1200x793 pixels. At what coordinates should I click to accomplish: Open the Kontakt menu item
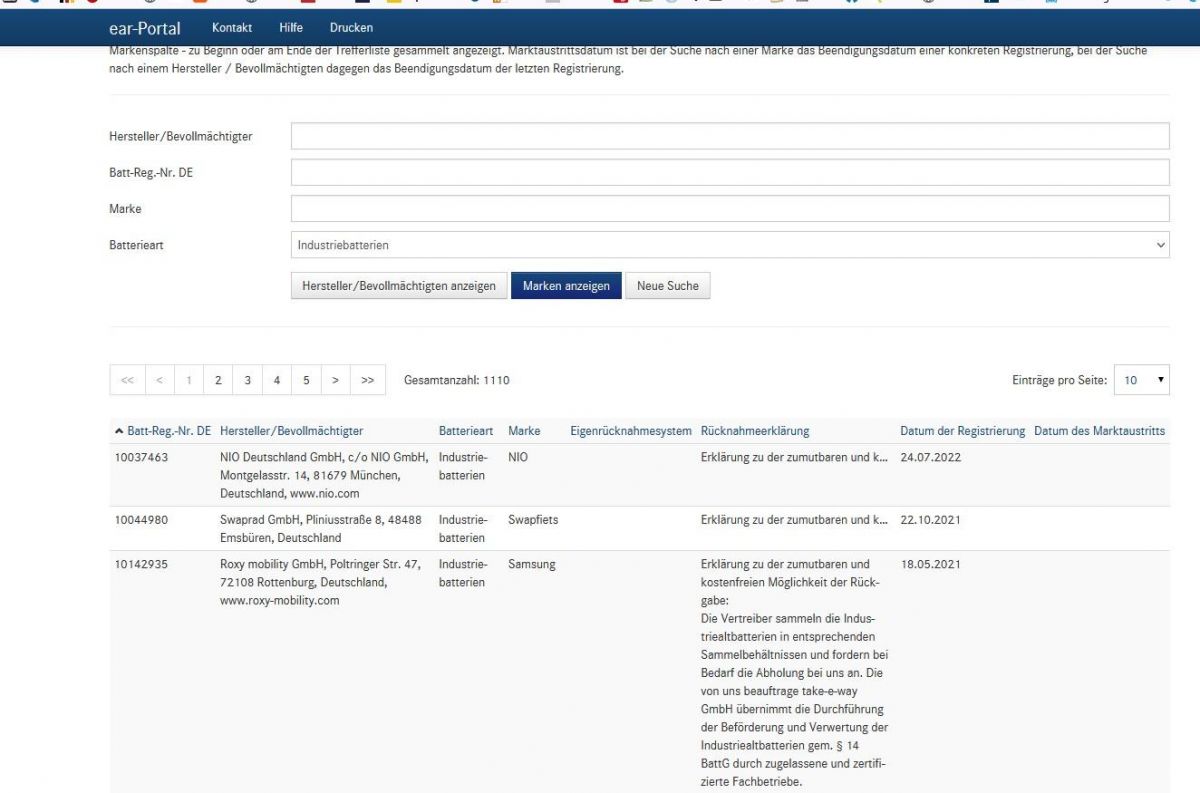tap(232, 28)
